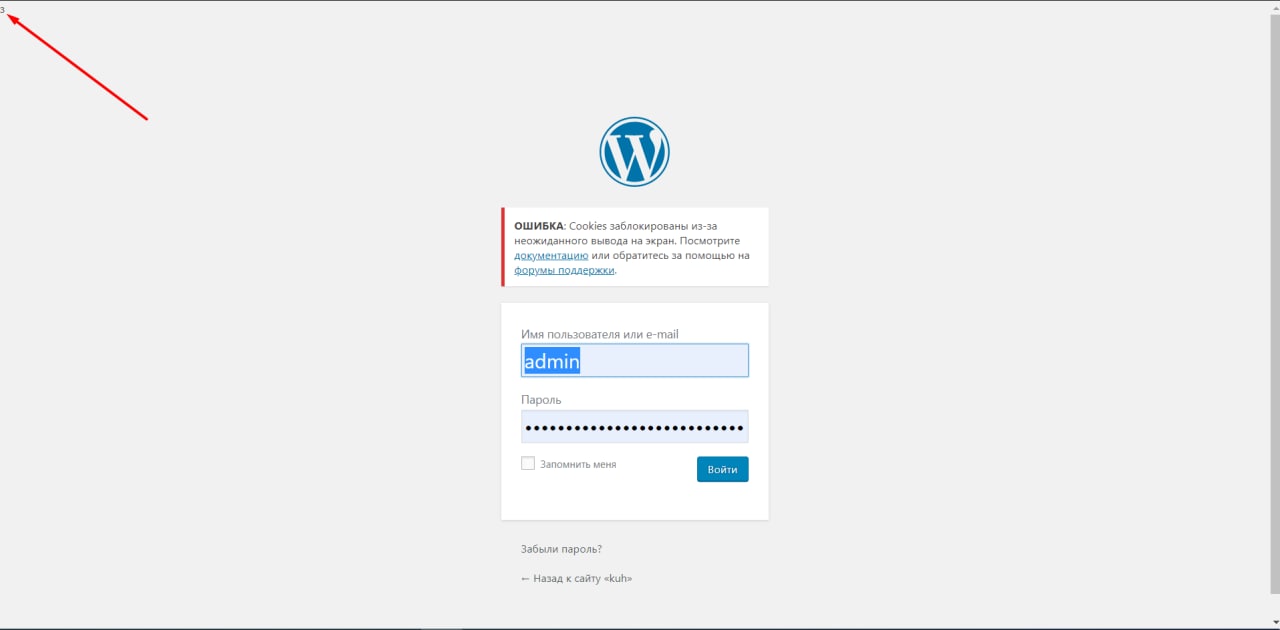
Task: Open the форумы поддержки link
Action: point(564,270)
